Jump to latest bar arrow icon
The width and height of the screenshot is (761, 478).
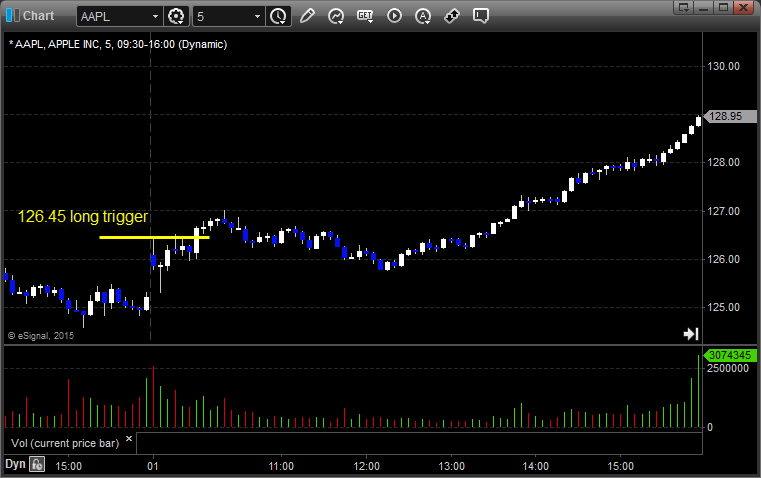tap(691, 334)
